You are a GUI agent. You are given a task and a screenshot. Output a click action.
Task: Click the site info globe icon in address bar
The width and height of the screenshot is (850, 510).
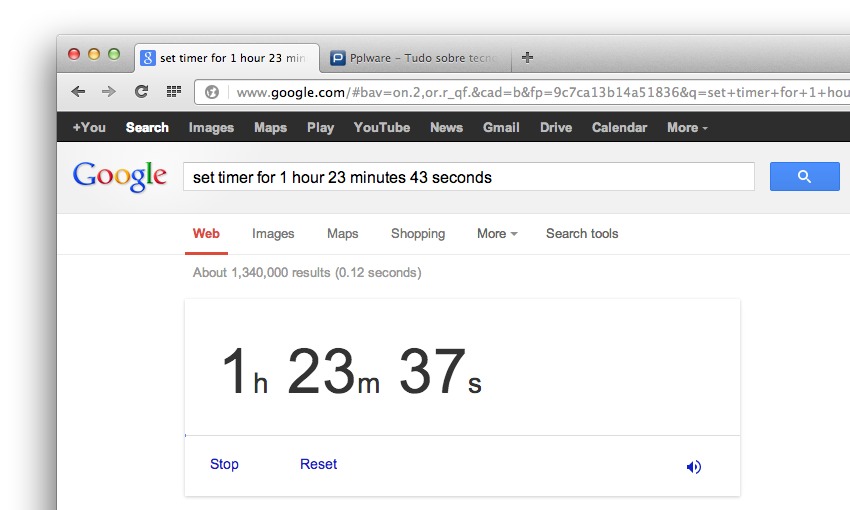212,92
